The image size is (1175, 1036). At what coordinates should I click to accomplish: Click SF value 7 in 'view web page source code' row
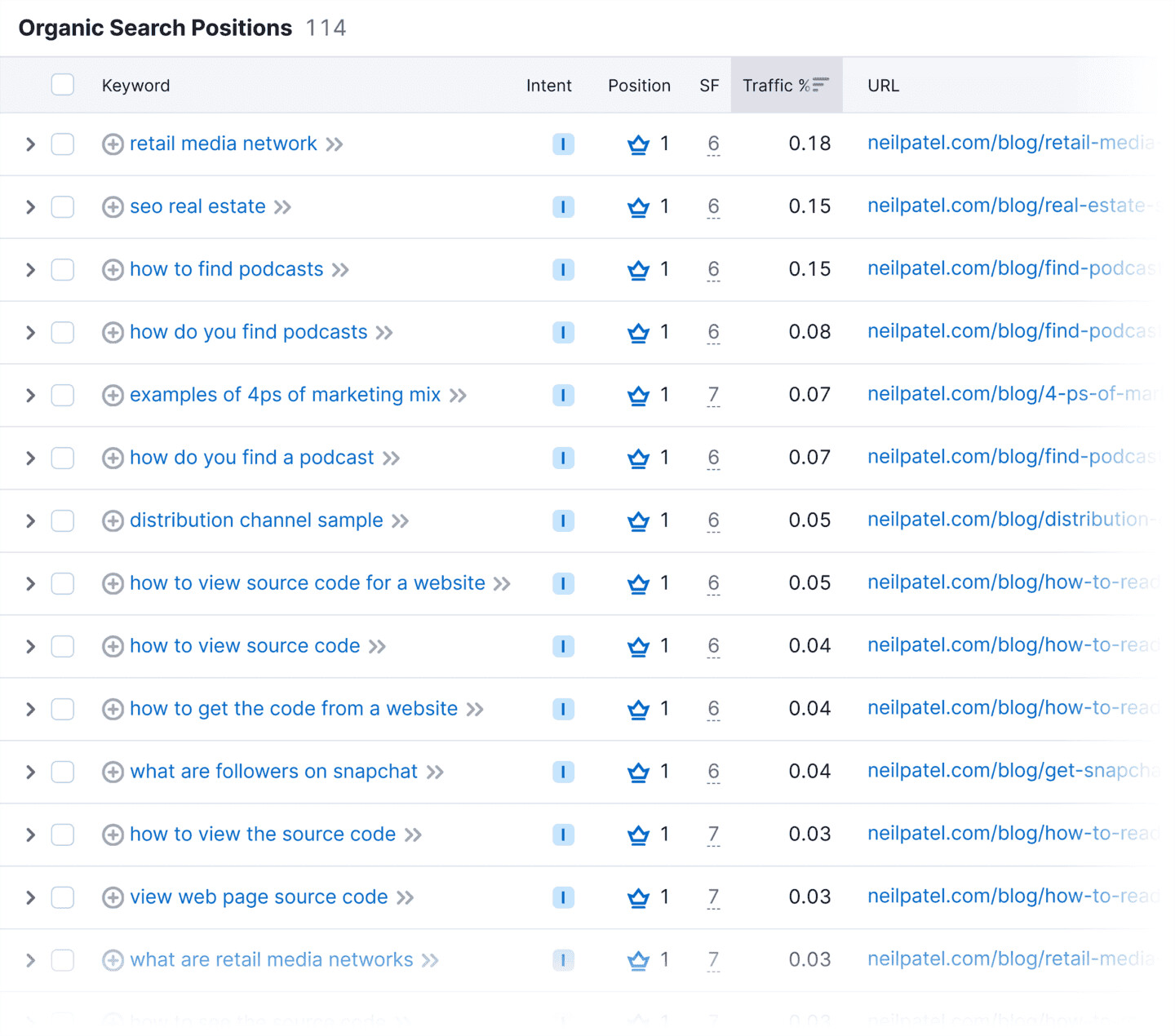pyautogui.click(x=713, y=898)
